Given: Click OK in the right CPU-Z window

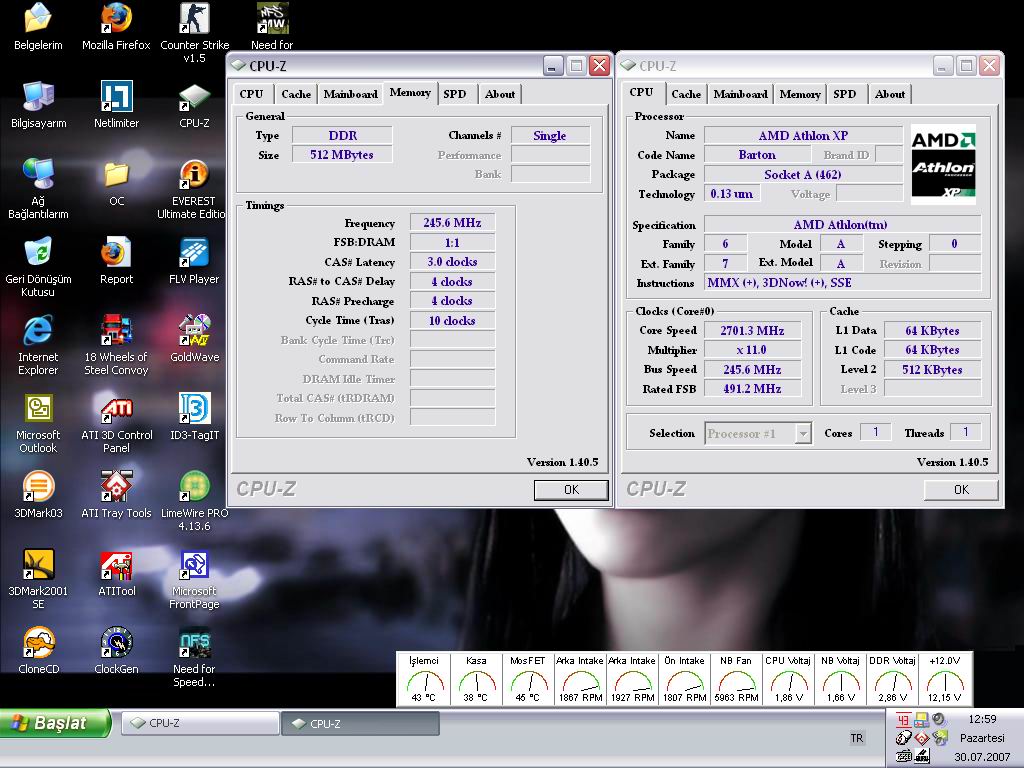Looking at the screenshot, I should pos(961,490).
